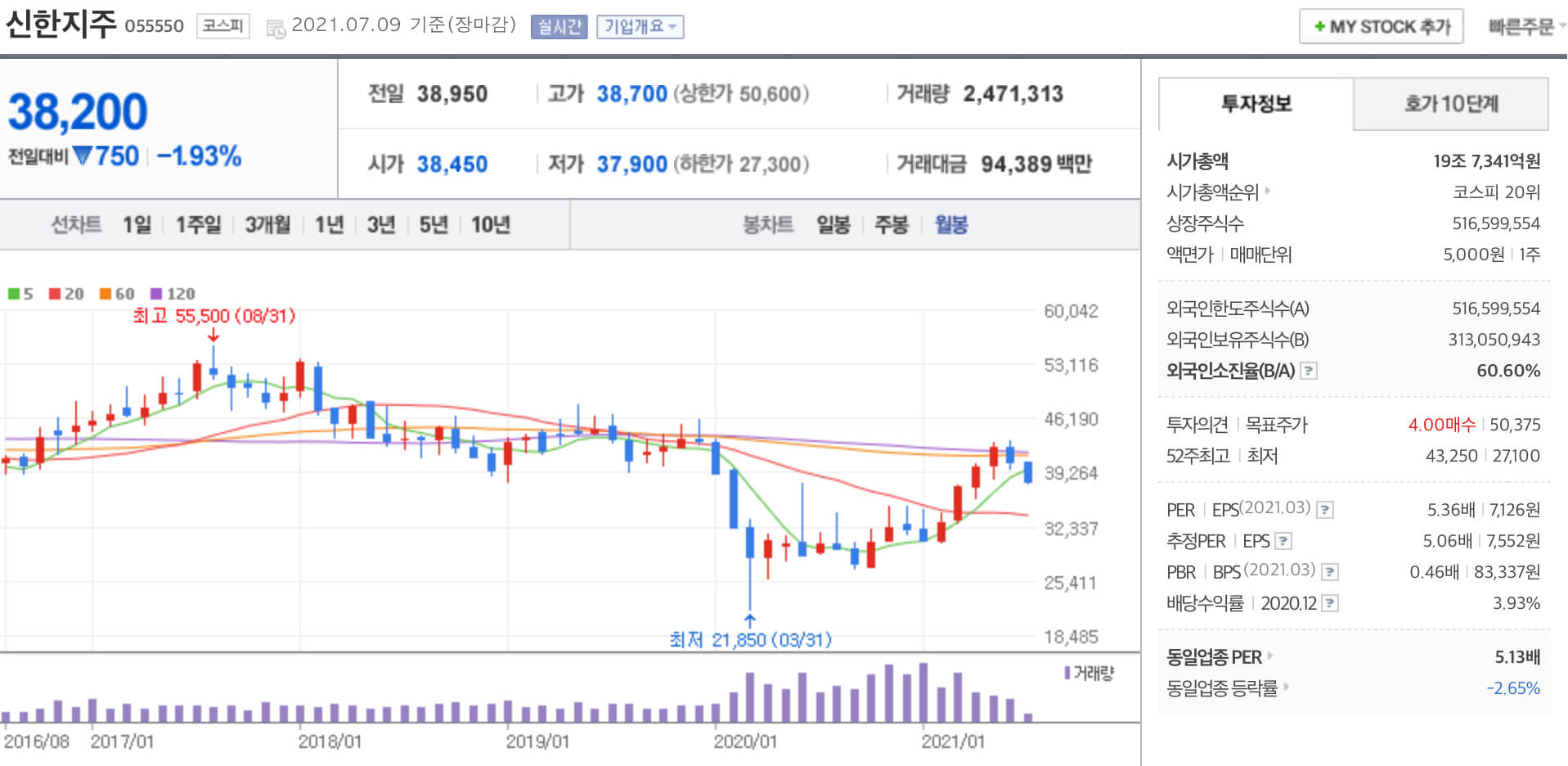Image resolution: width=1568 pixels, height=766 pixels.
Task: Click the 코스피 20위 ranking value
Action: pyautogui.click(x=1496, y=192)
